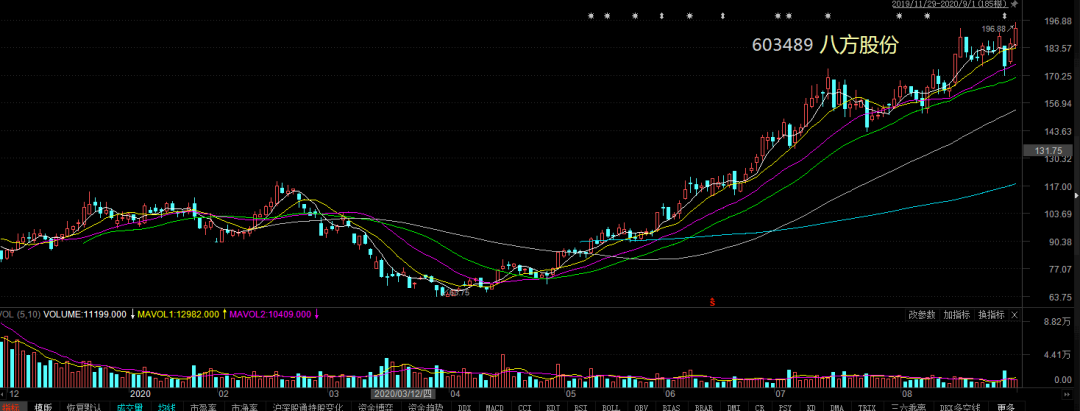Click the magenta MAVOL2:10409.000 label

pos(271,315)
